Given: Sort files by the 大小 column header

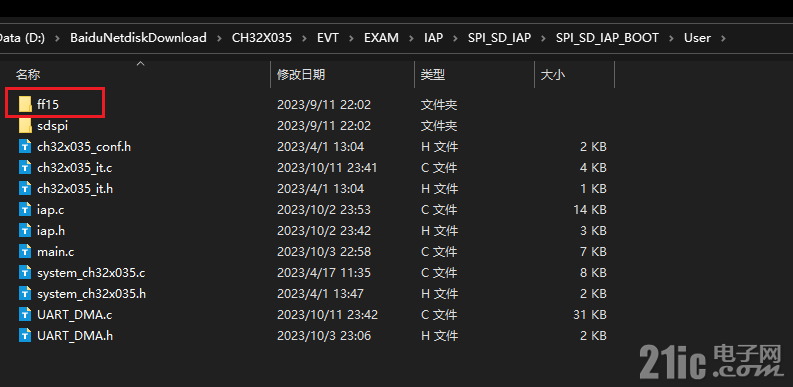Looking at the screenshot, I should (x=553, y=75).
